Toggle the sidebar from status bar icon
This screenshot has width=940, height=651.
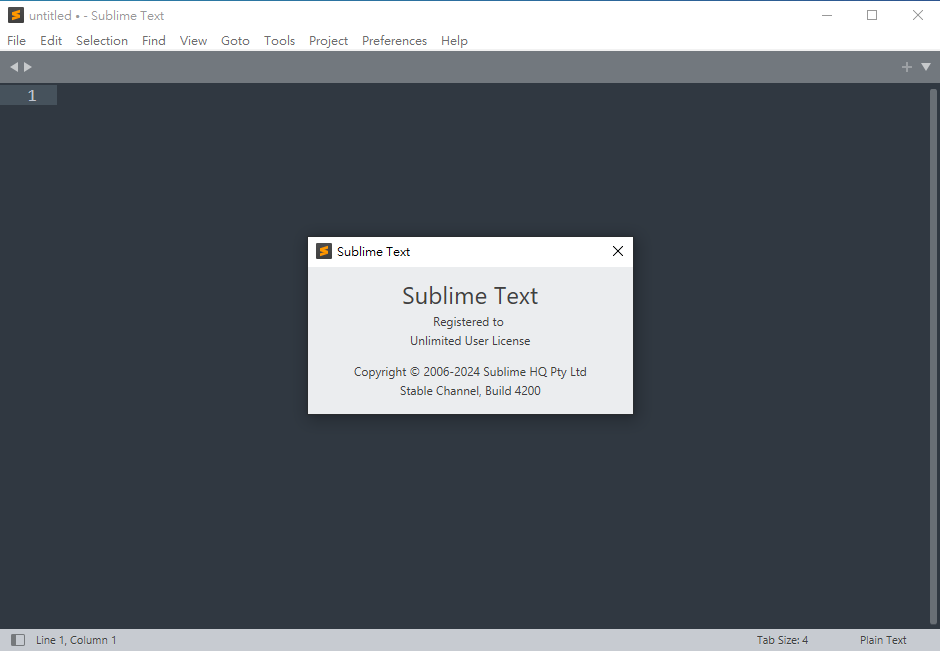point(18,640)
